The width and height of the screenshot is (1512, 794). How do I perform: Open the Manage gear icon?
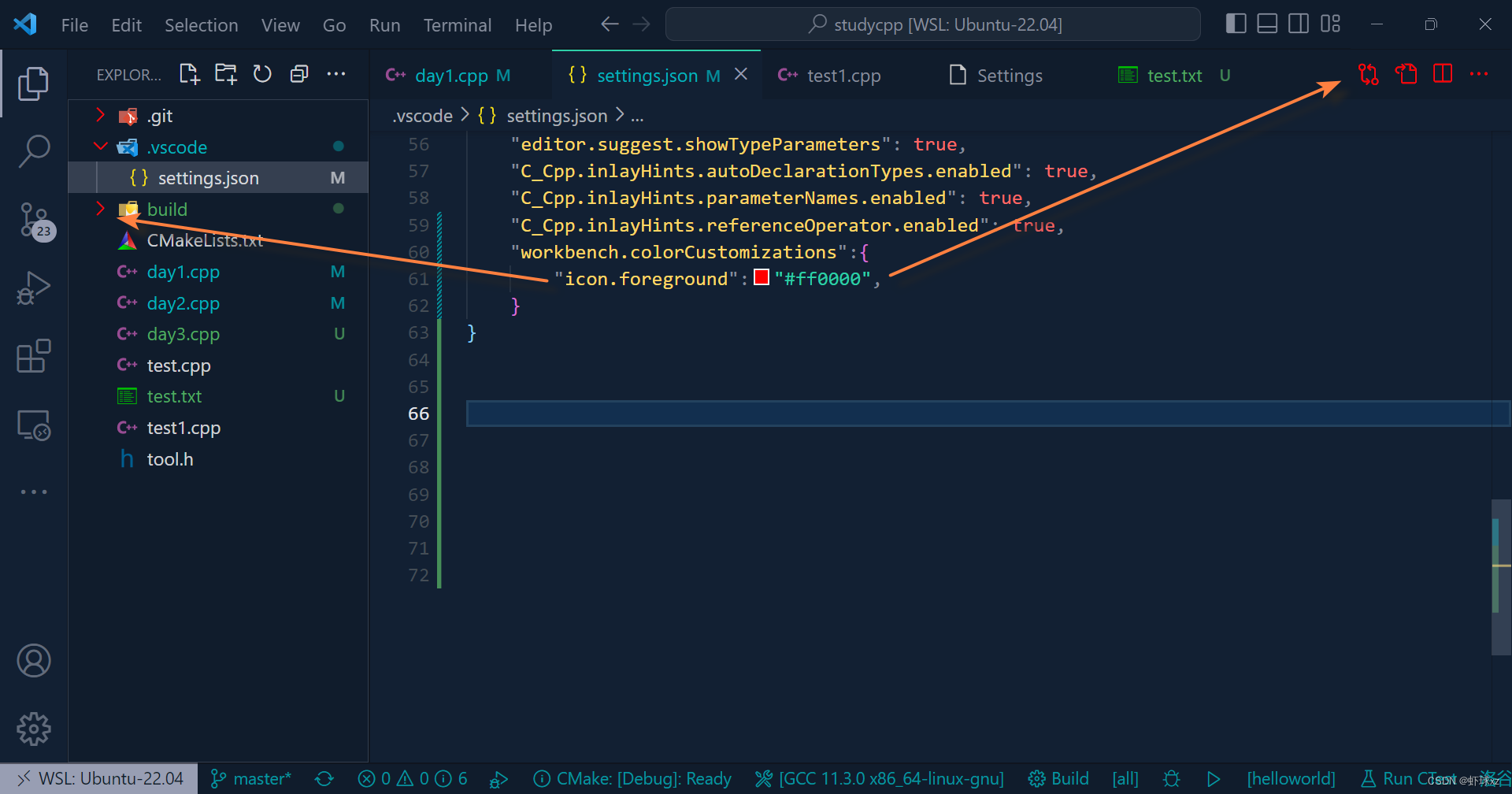click(x=33, y=729)
